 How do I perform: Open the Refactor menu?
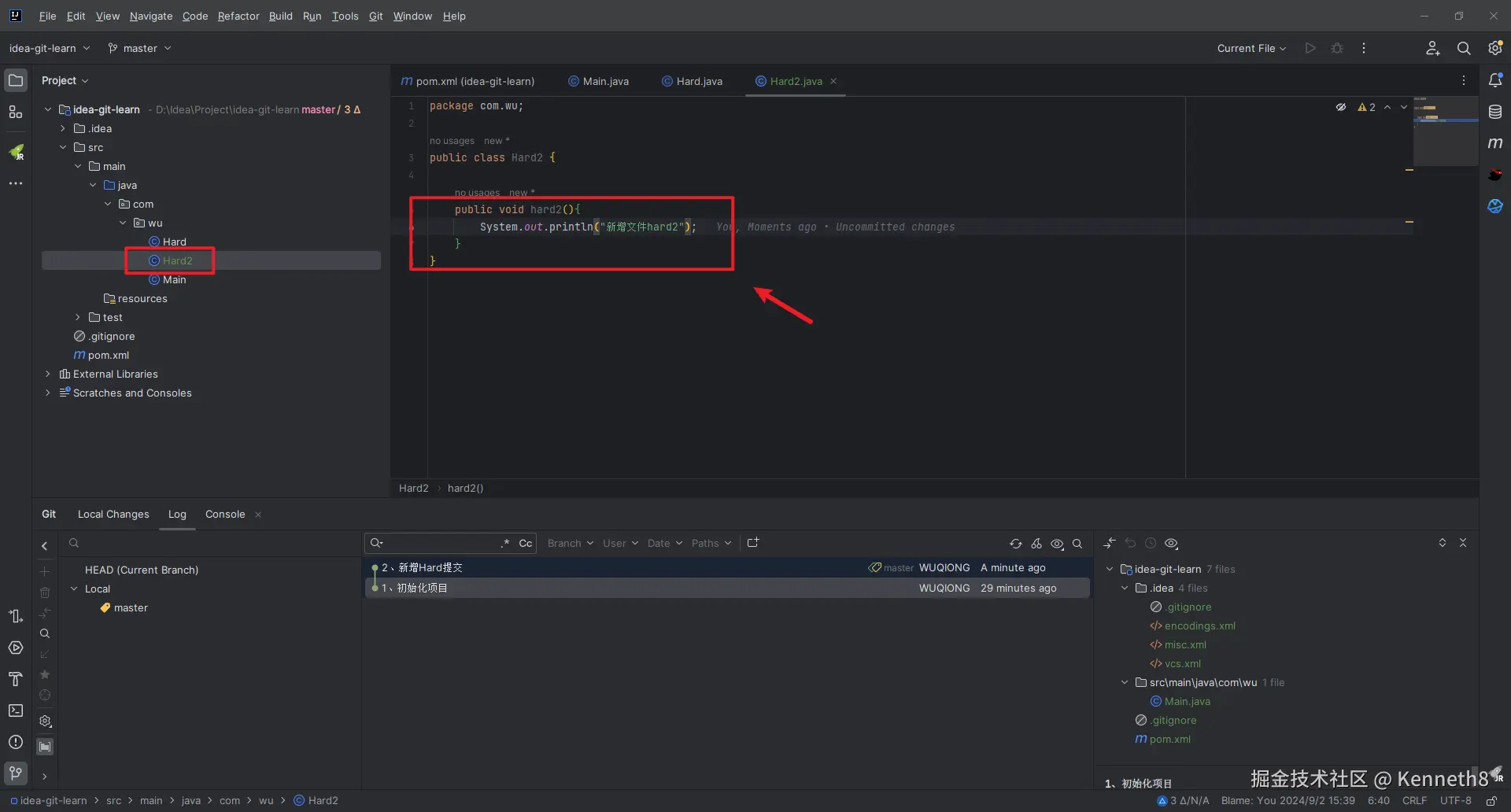[x=238, y=16]
